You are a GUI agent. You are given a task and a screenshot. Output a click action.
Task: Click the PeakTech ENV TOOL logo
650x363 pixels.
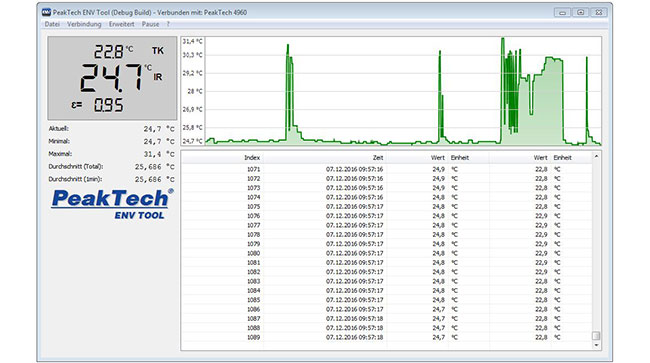[112, 204]
